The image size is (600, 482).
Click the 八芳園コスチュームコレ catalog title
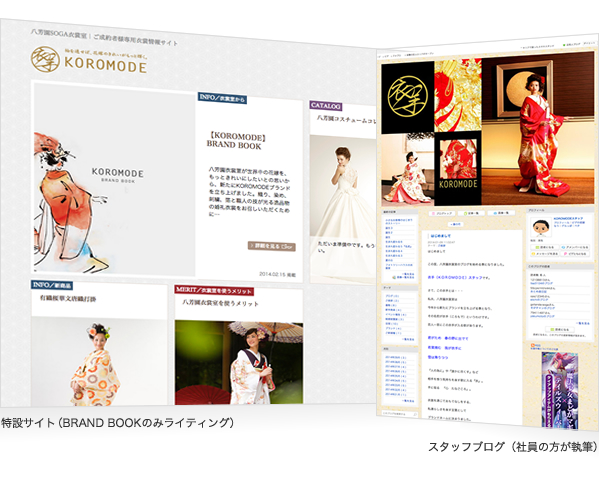click(346, 119)
